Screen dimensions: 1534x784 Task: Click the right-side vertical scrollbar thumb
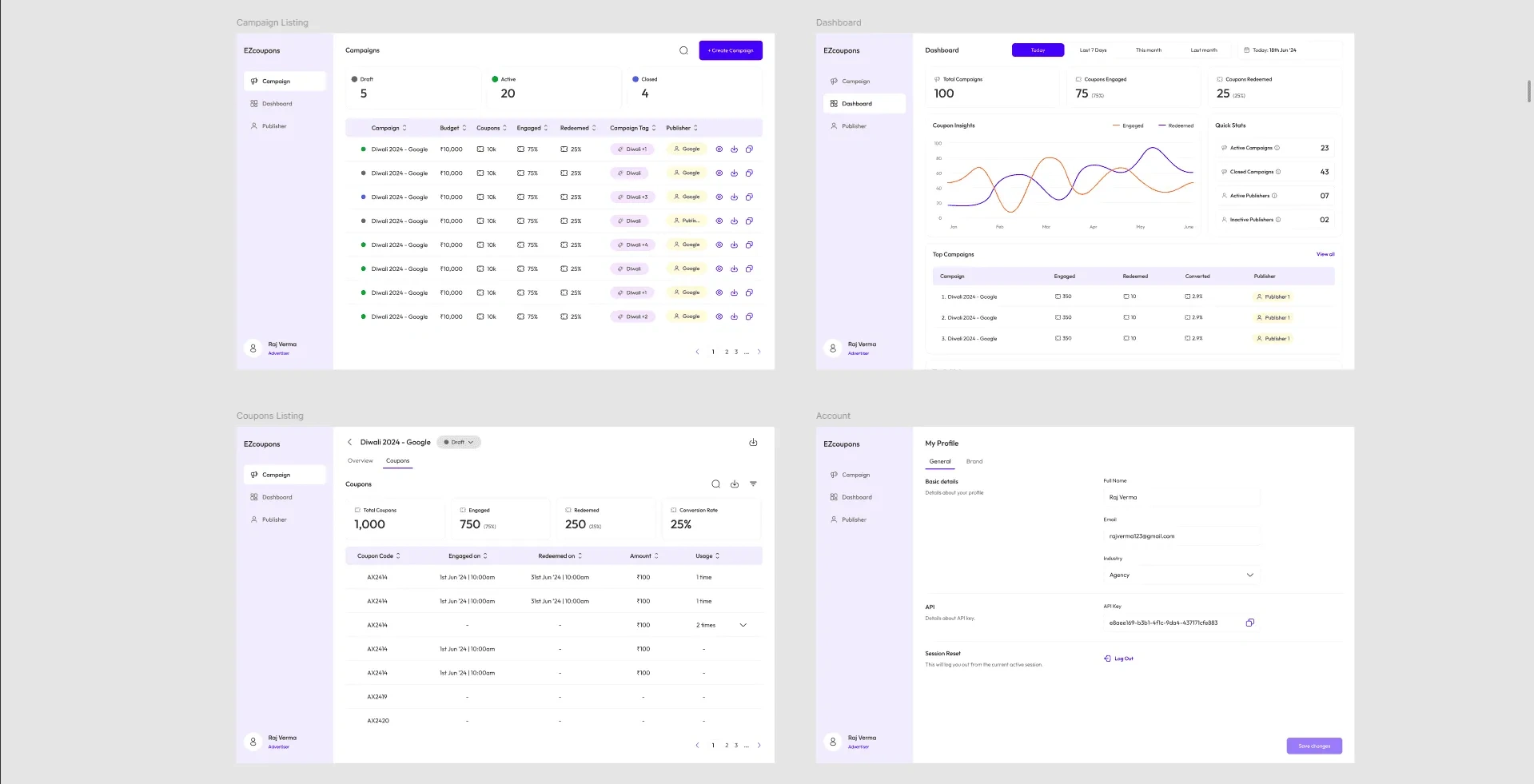1528,90
